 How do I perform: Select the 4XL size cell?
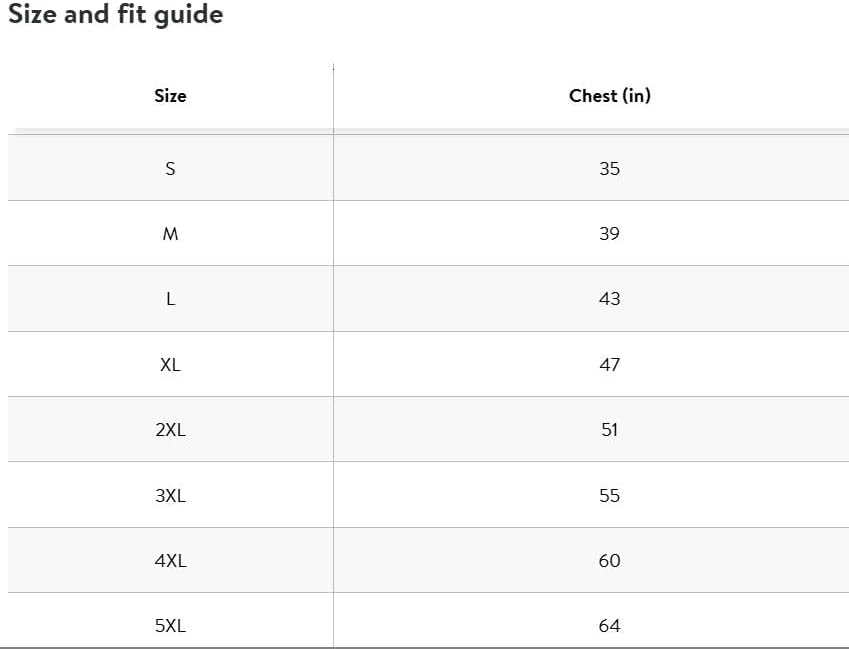coord(170,561)
